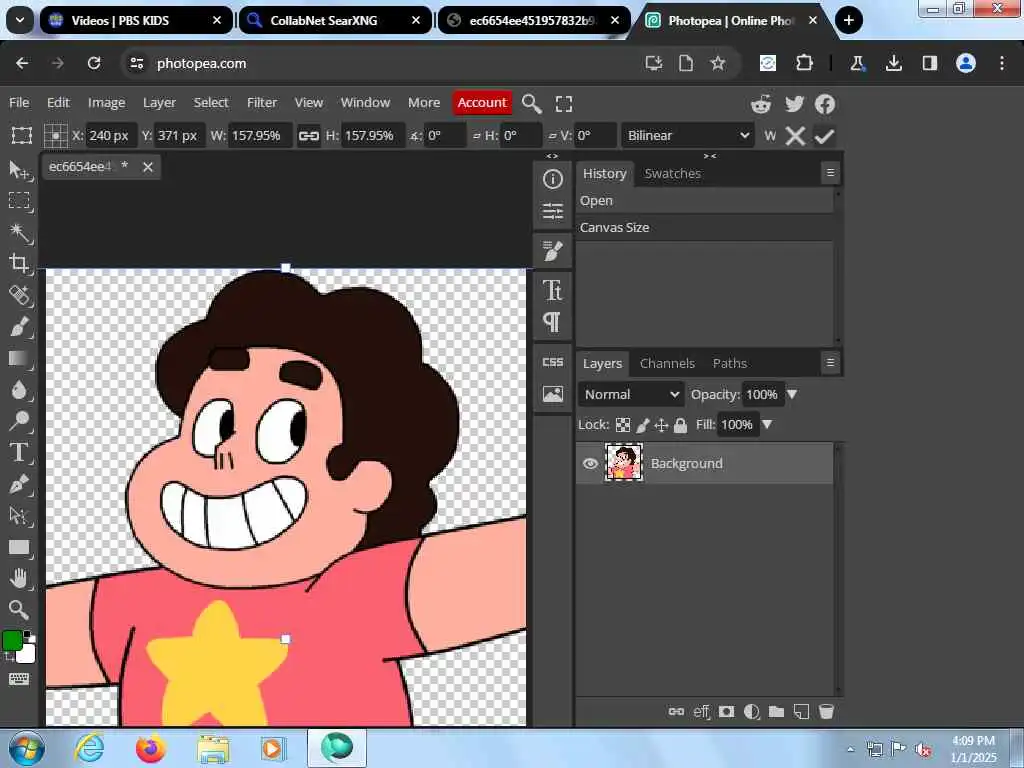Expand the Opacity slider arrow
This screenshot has width=1024, height=768.
coord(792,394)
